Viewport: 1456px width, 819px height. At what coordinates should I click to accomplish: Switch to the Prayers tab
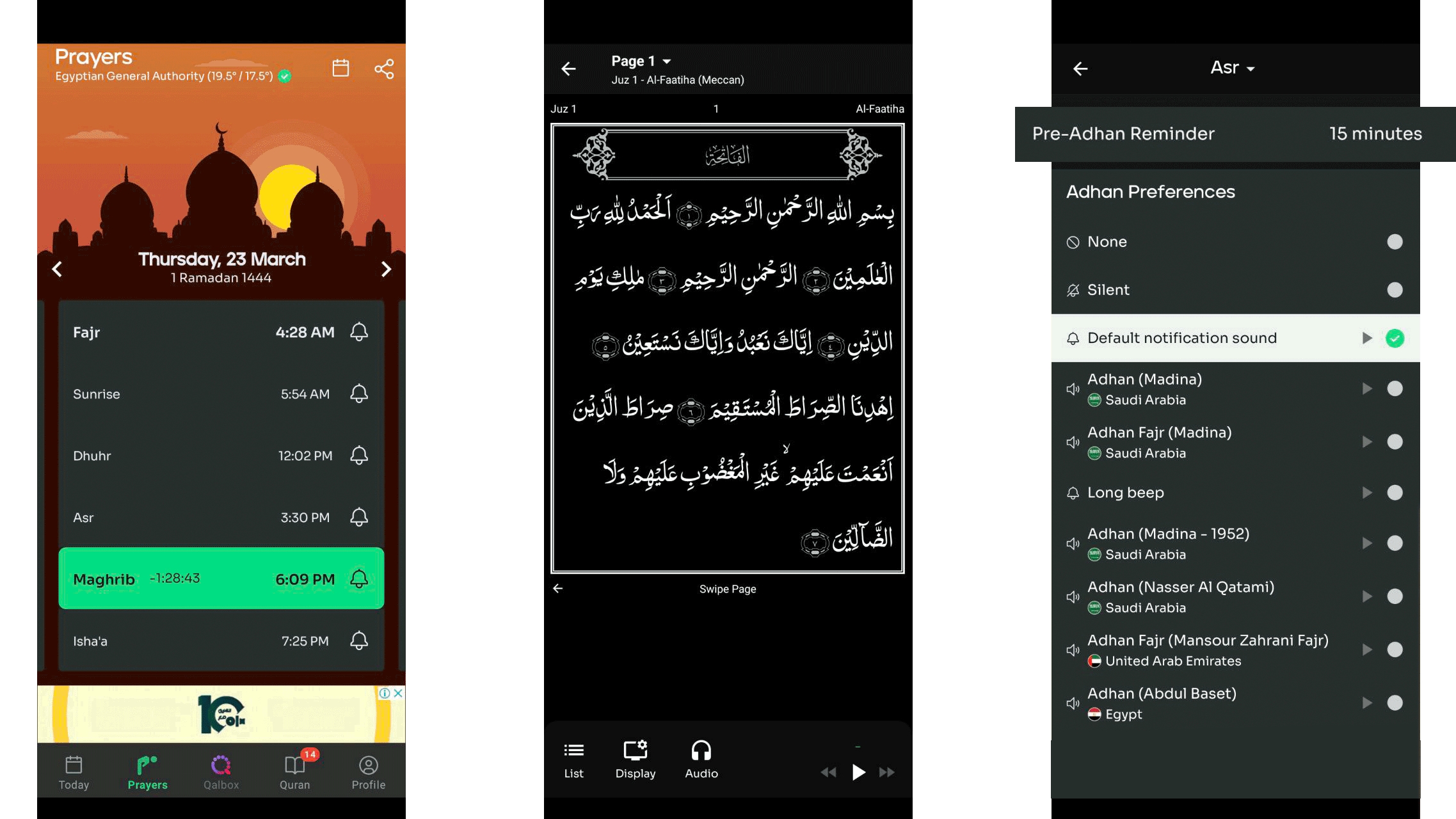pyautogui.click(x=147, y=773)
